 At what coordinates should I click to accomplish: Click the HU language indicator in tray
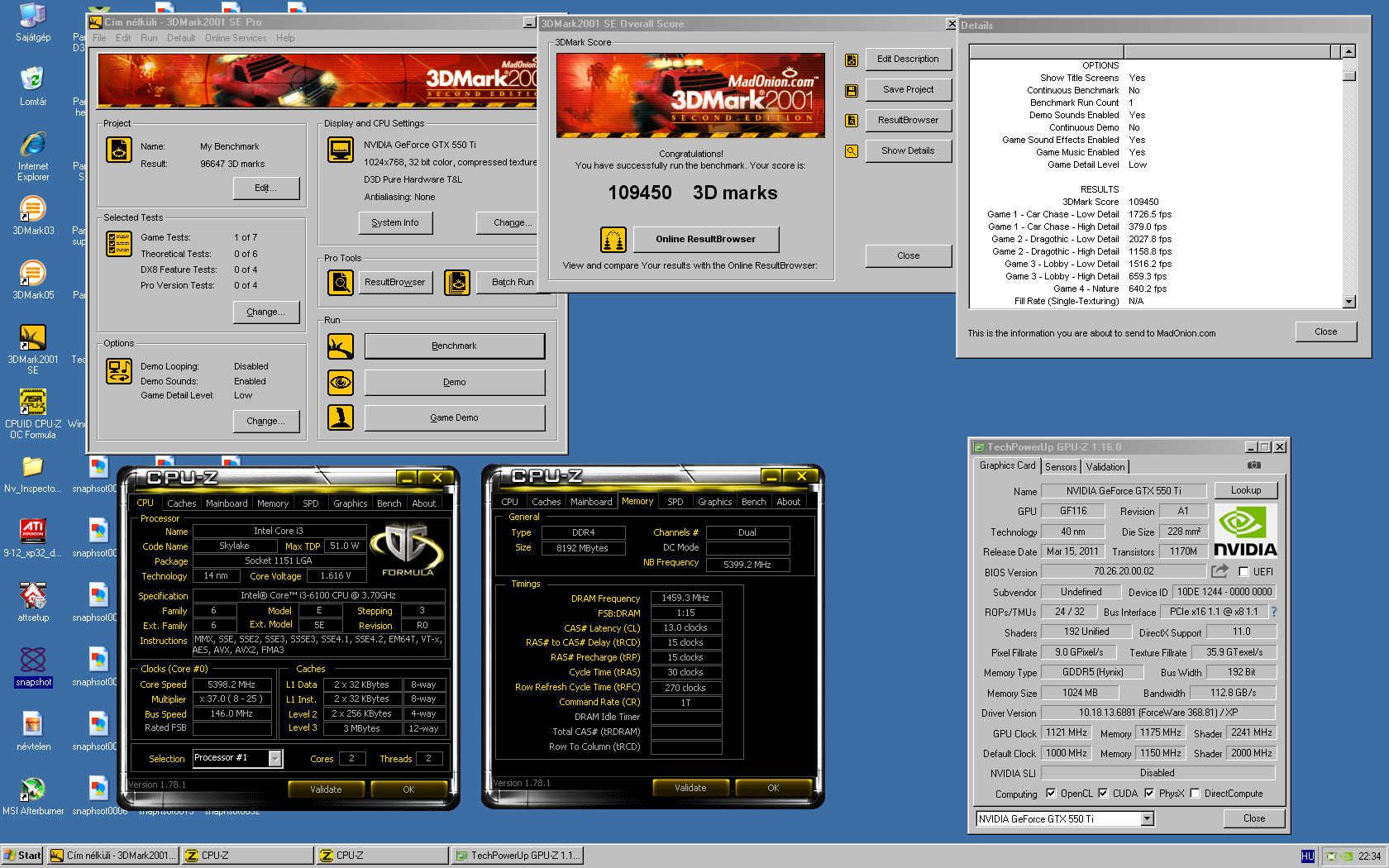click(1308, 856)
